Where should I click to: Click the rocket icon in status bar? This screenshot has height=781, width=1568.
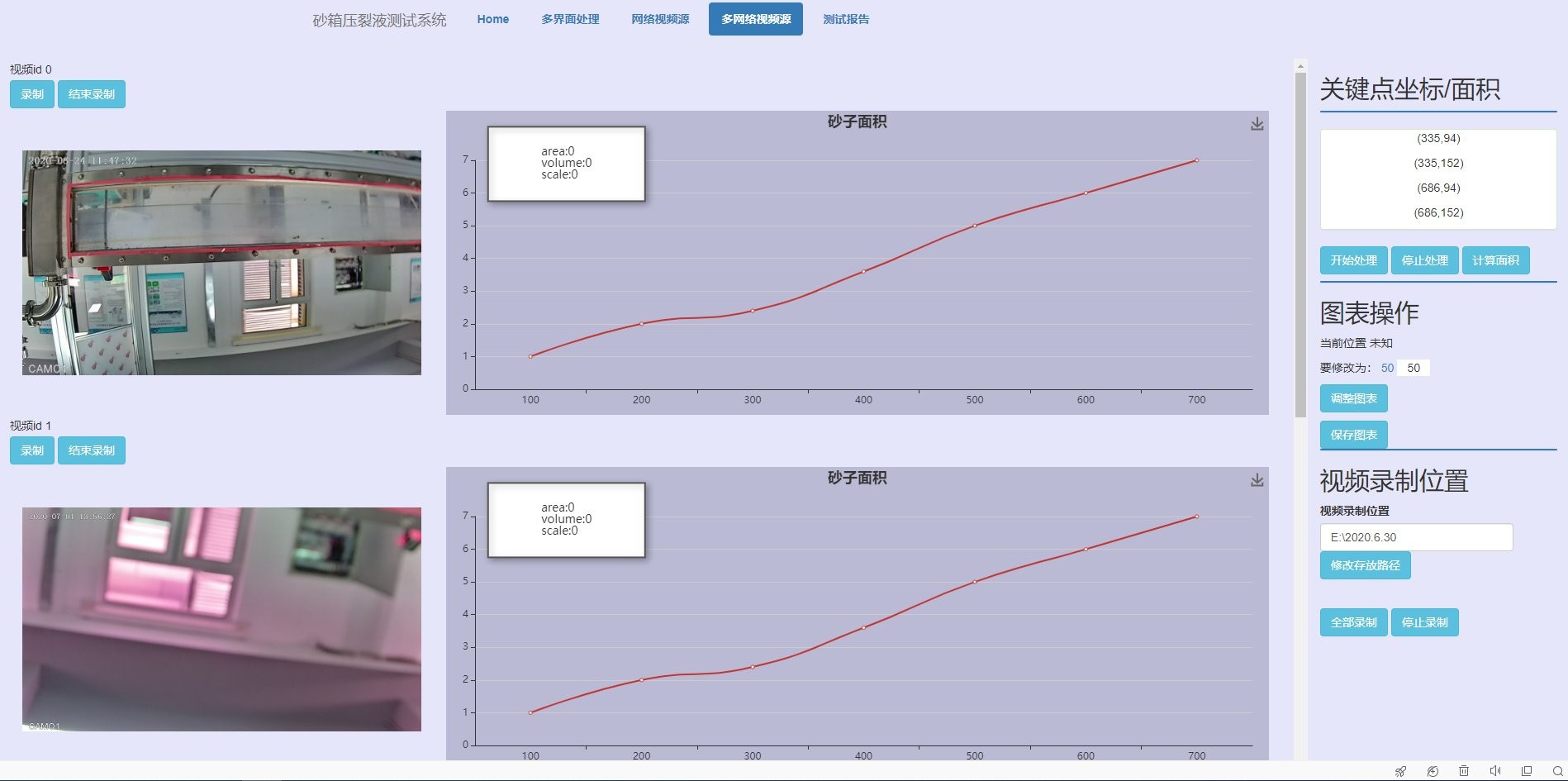tap(1400, 771)
